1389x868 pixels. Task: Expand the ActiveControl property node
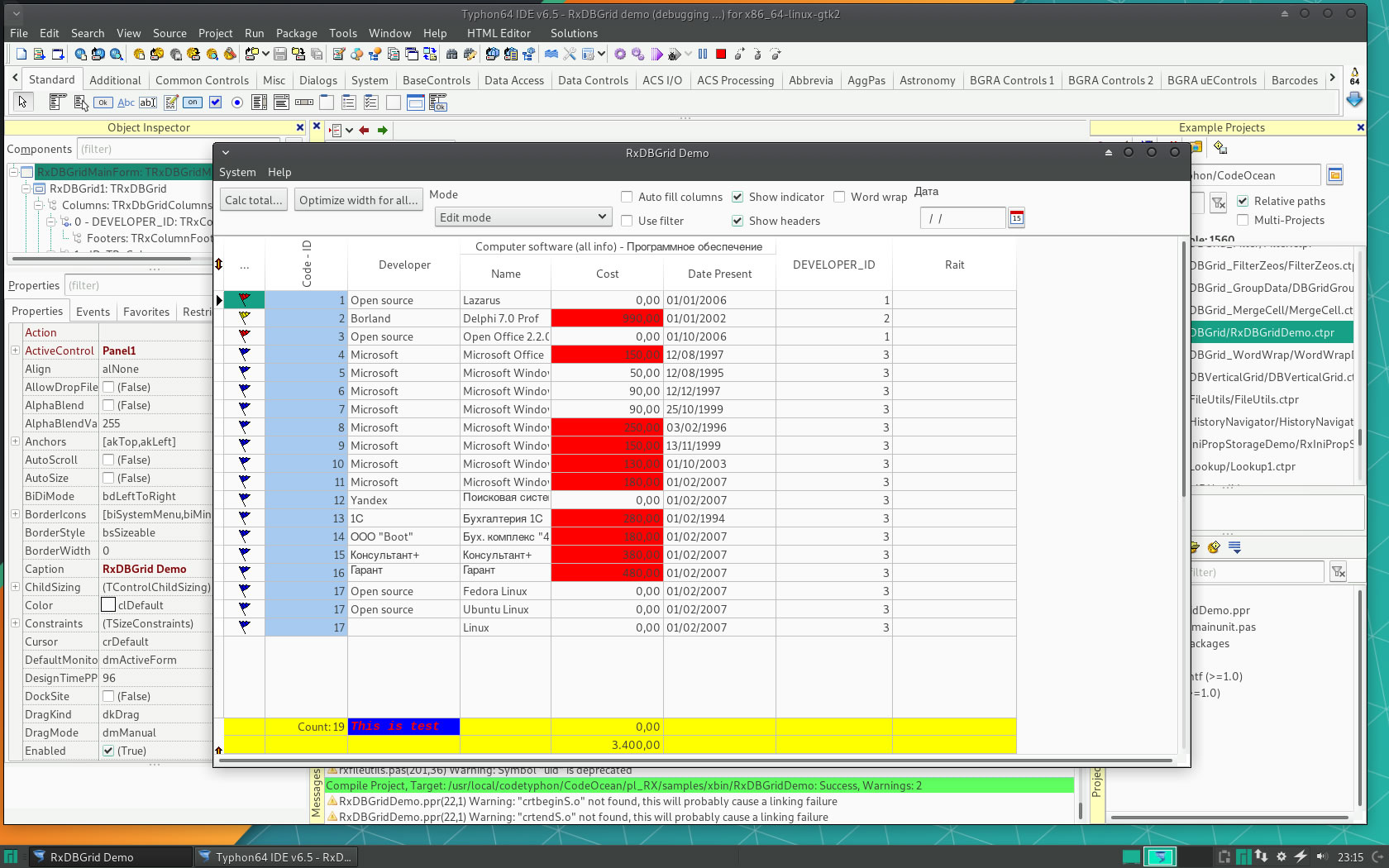click(x=15, y=351)
